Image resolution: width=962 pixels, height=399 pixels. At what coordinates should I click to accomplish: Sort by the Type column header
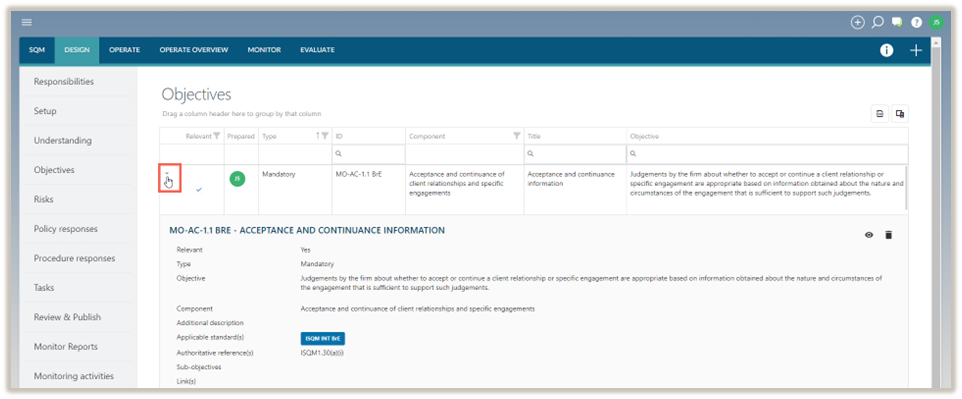click(269, 136)
